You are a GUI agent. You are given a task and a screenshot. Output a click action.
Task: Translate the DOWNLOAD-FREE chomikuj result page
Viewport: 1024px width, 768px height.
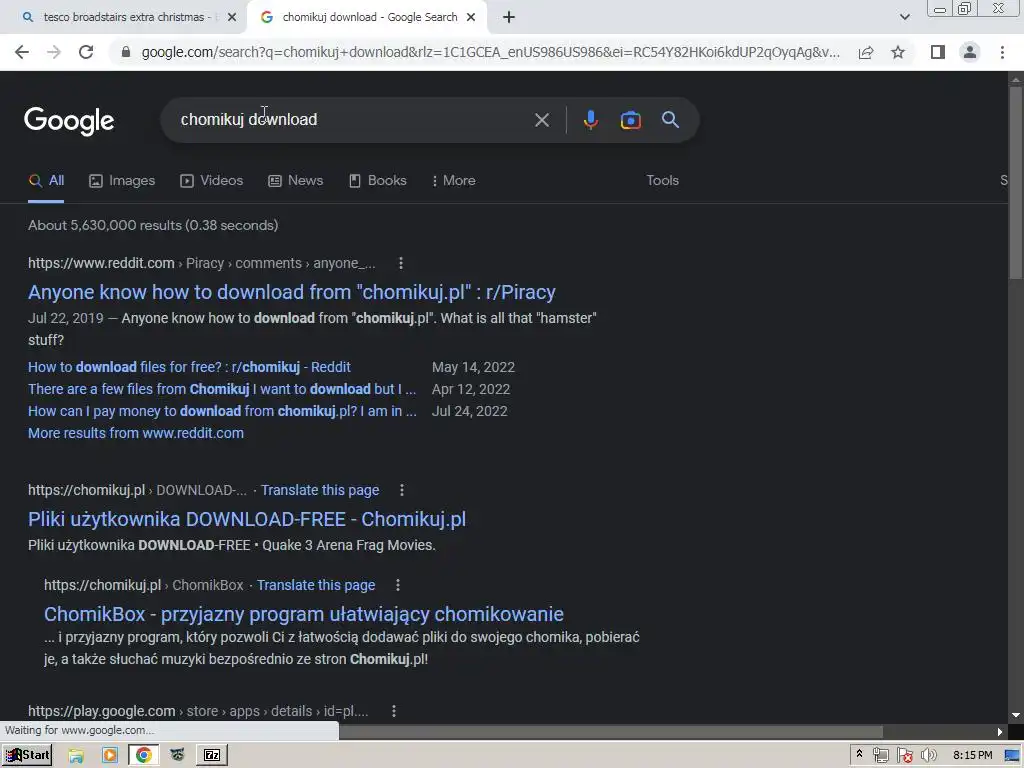(320, 490)
